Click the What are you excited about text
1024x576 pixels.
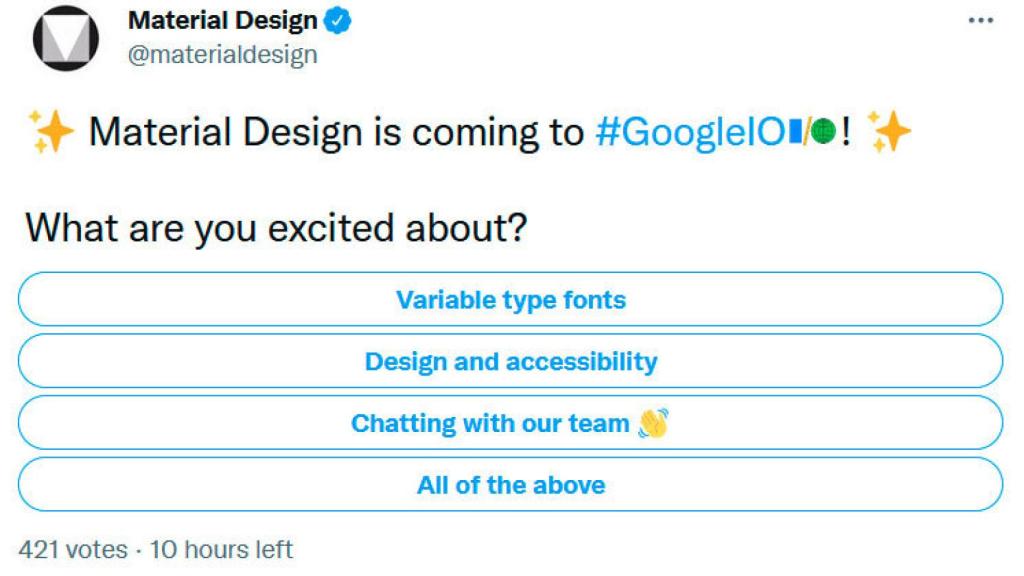276,229
